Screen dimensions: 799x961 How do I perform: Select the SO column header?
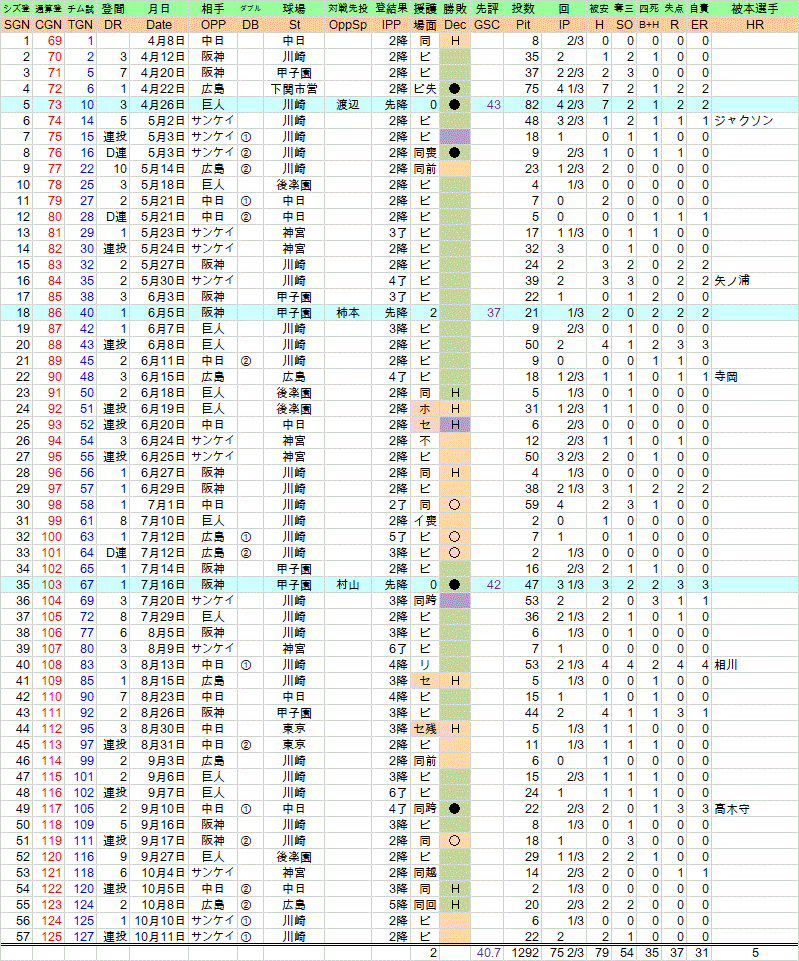tap(624, 25)
